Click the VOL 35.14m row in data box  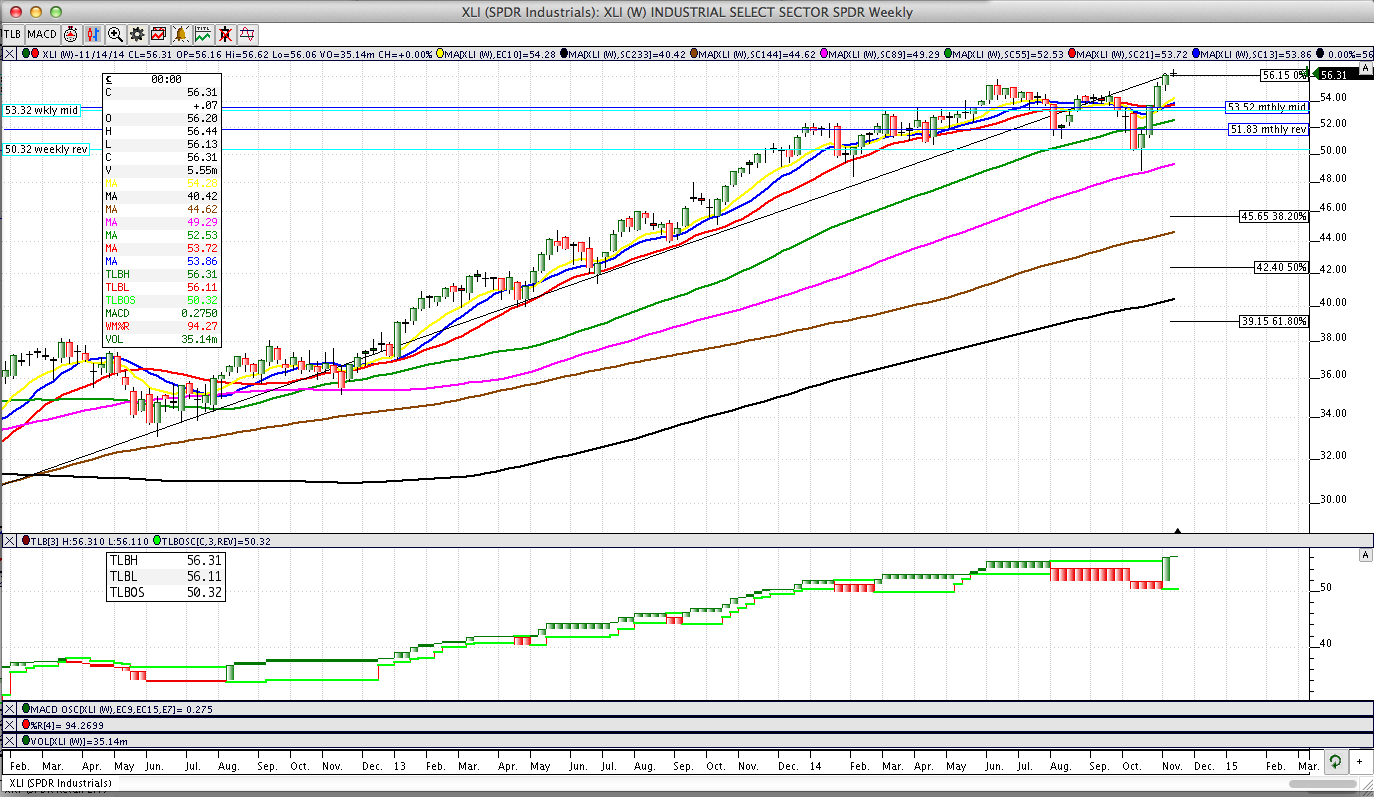point(161,339)
